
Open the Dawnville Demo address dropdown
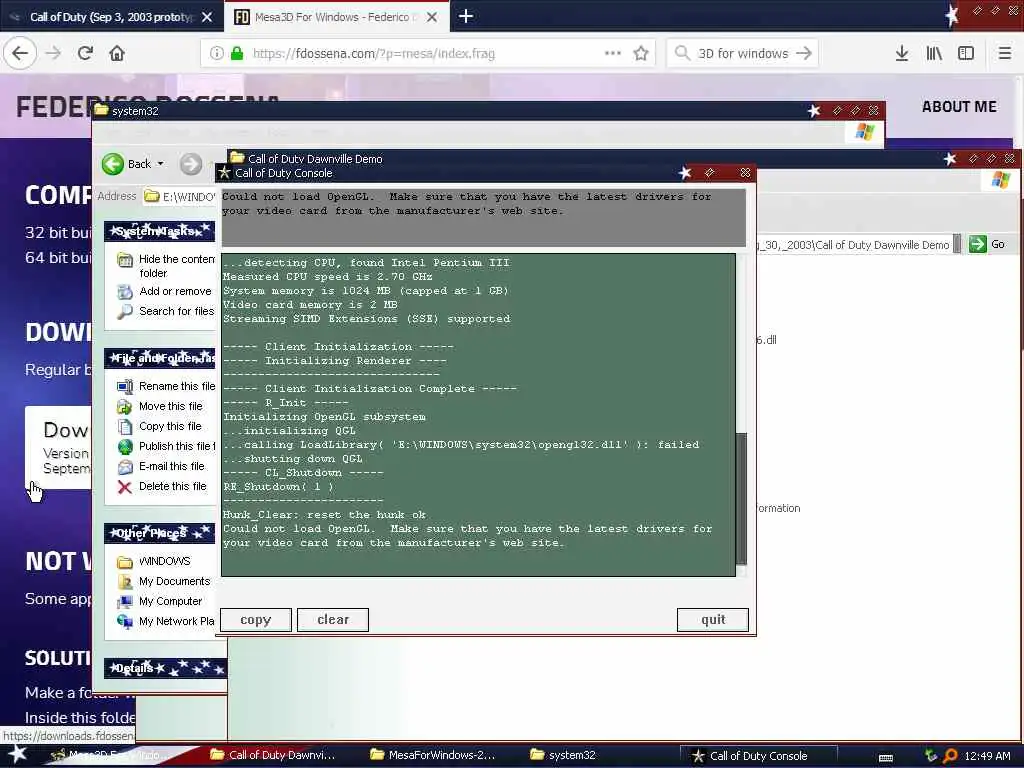click(957, 244)
